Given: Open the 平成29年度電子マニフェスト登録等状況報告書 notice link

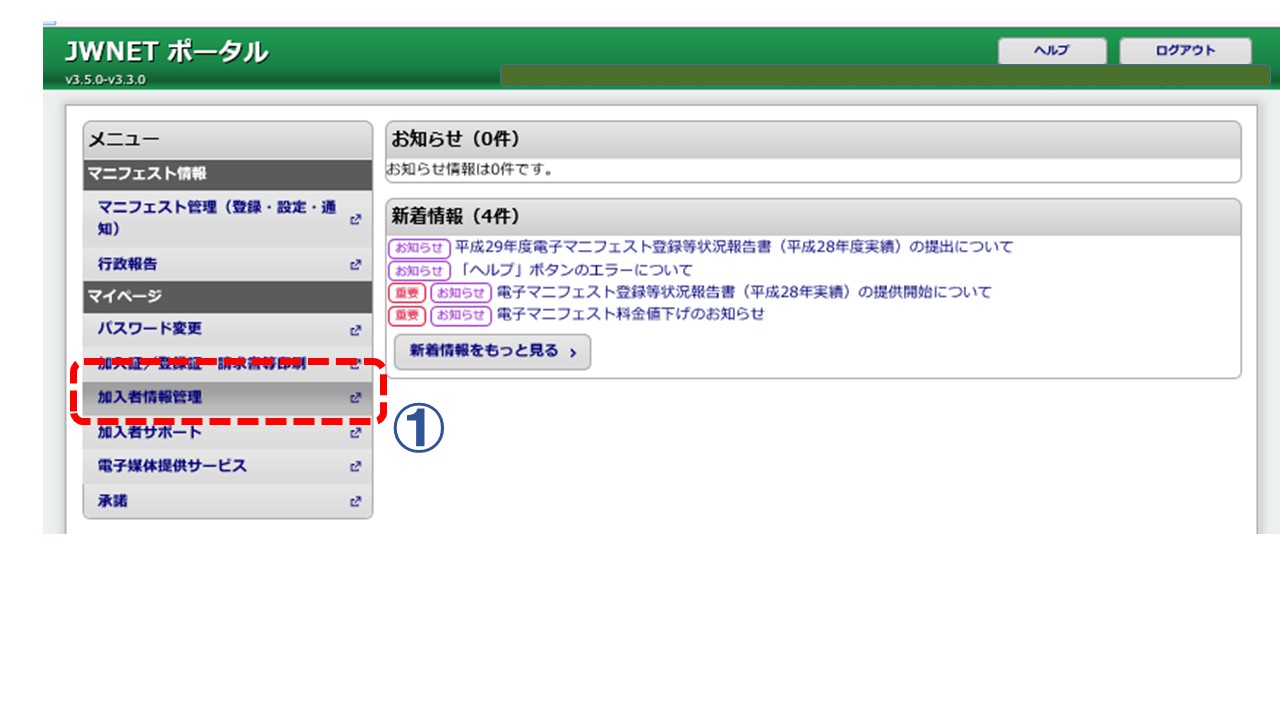Looking at the screenshot, I should click(x=733, y=247).
